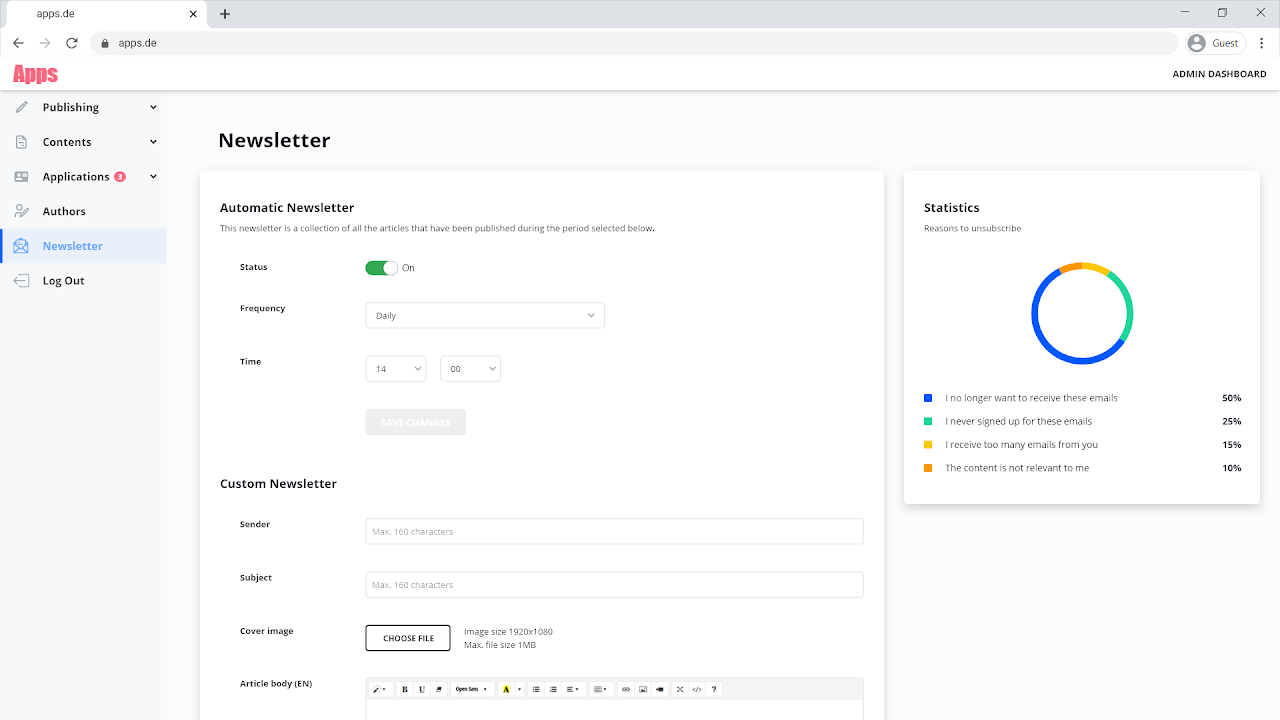Insert a picture into article body
Viewport: 1280px width, 720px height.
coord(643,689)
